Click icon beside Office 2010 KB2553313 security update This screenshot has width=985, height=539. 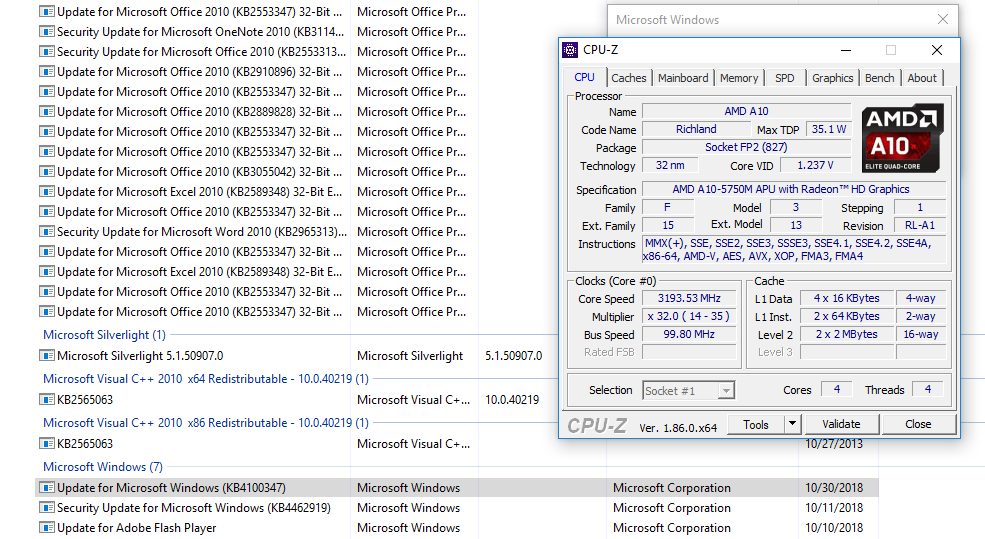coord(46,52)
